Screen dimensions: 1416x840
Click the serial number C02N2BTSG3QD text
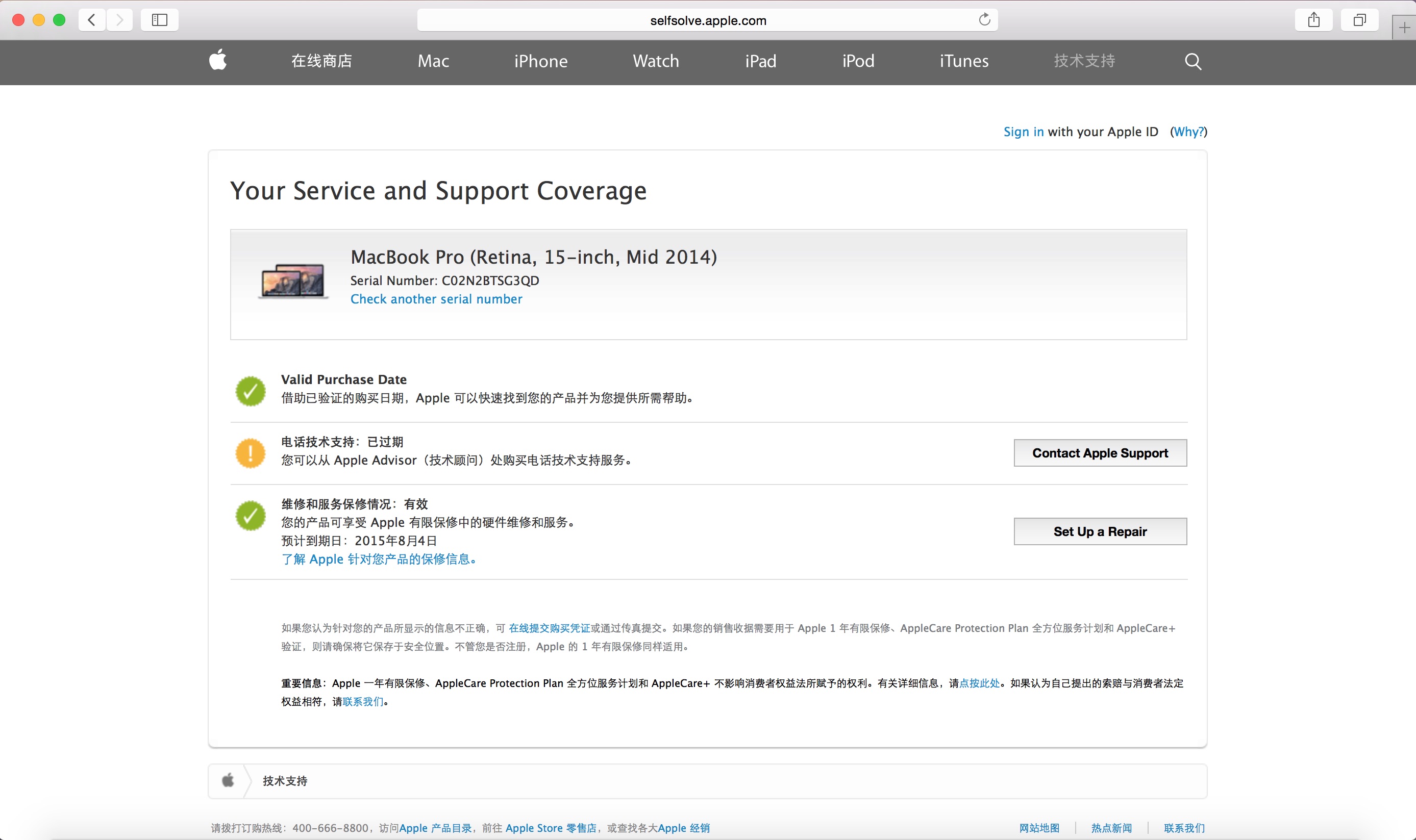(x=490, y=281)
